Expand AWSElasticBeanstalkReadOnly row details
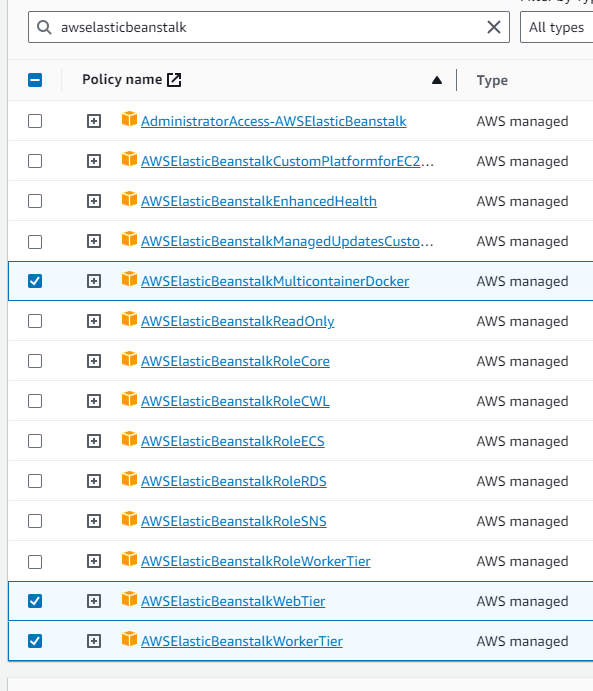The width and height of the screenshot is (593, 691). point(94,321)
